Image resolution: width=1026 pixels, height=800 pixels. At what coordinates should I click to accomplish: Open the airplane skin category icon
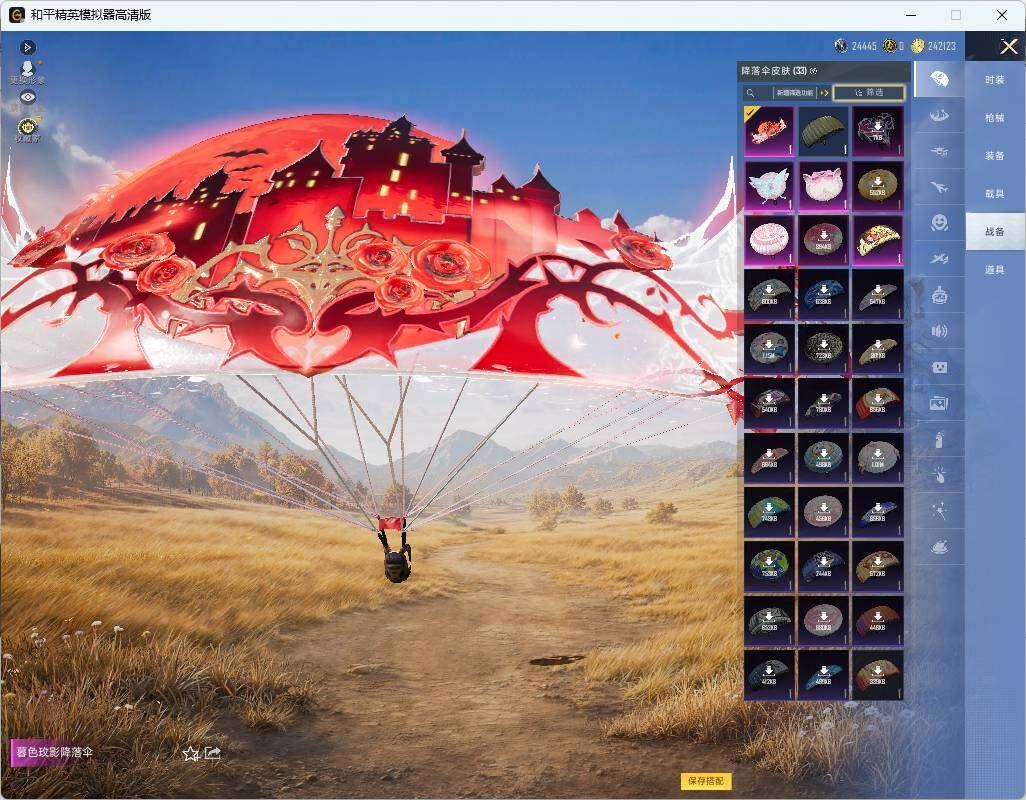coord(939,188)
